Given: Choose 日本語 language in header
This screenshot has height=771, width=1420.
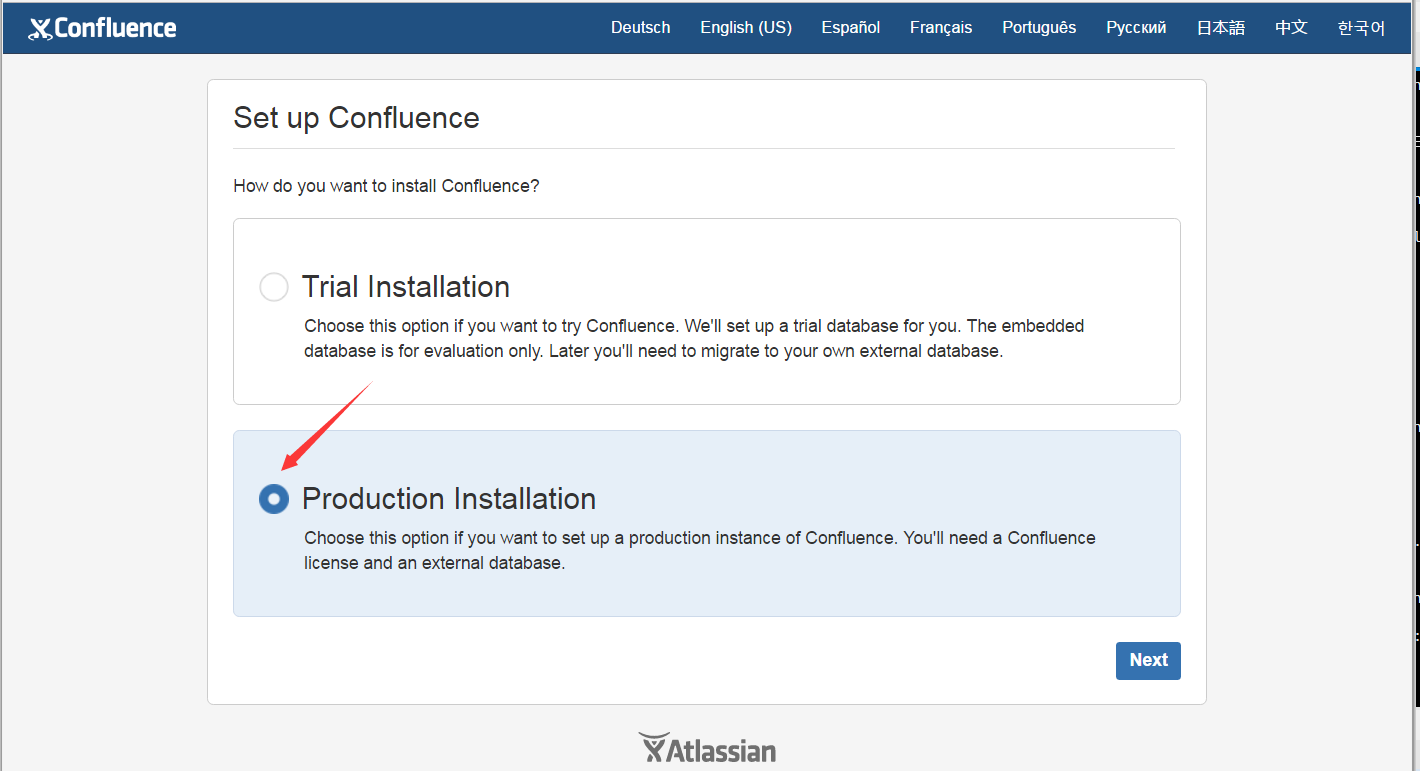Looking at the screenshot, I should pos(1220,28).
